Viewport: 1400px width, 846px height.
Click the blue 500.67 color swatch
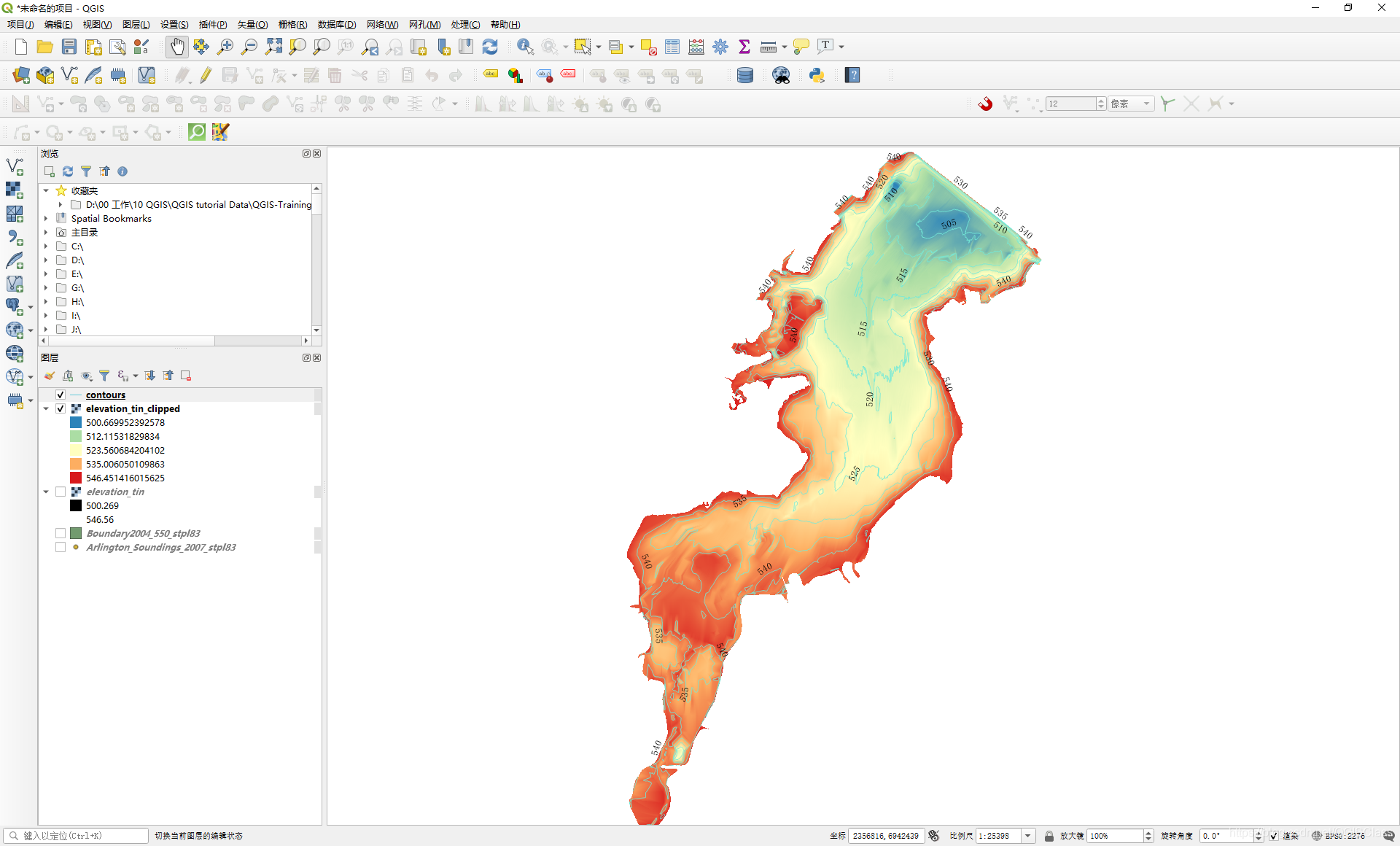76,422
